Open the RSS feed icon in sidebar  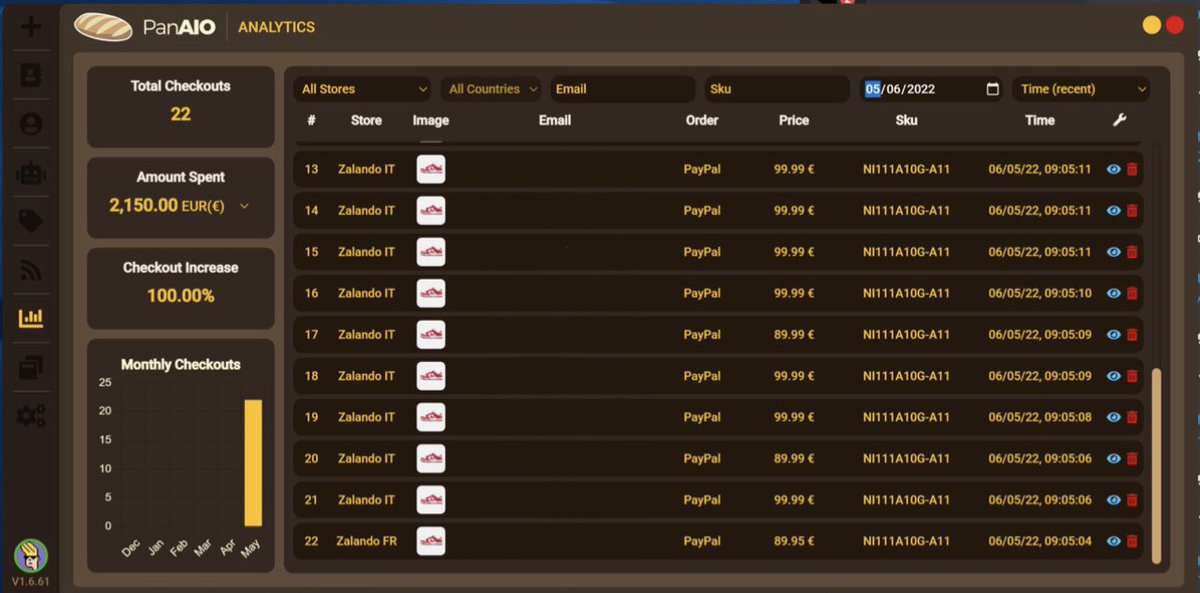coord(31,270)
